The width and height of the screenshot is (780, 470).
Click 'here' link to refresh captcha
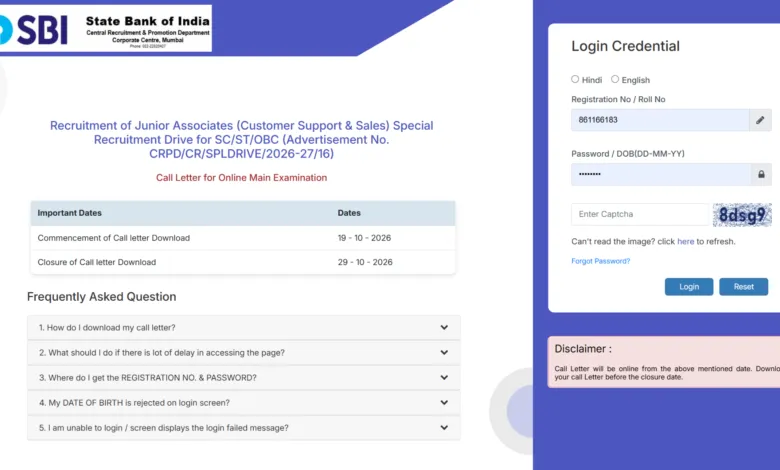685,241
